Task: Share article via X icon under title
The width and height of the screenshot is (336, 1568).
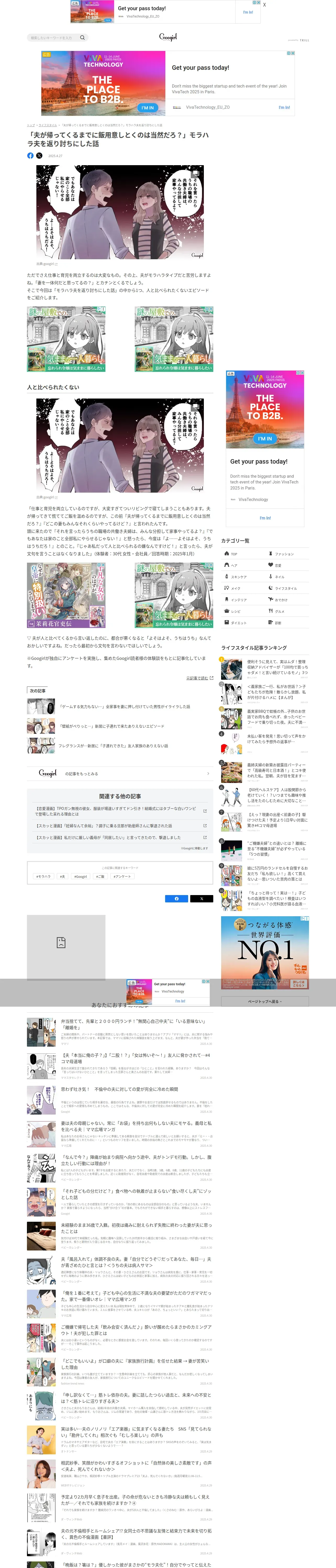Action: pyautogui.click(x=39, y=156)
